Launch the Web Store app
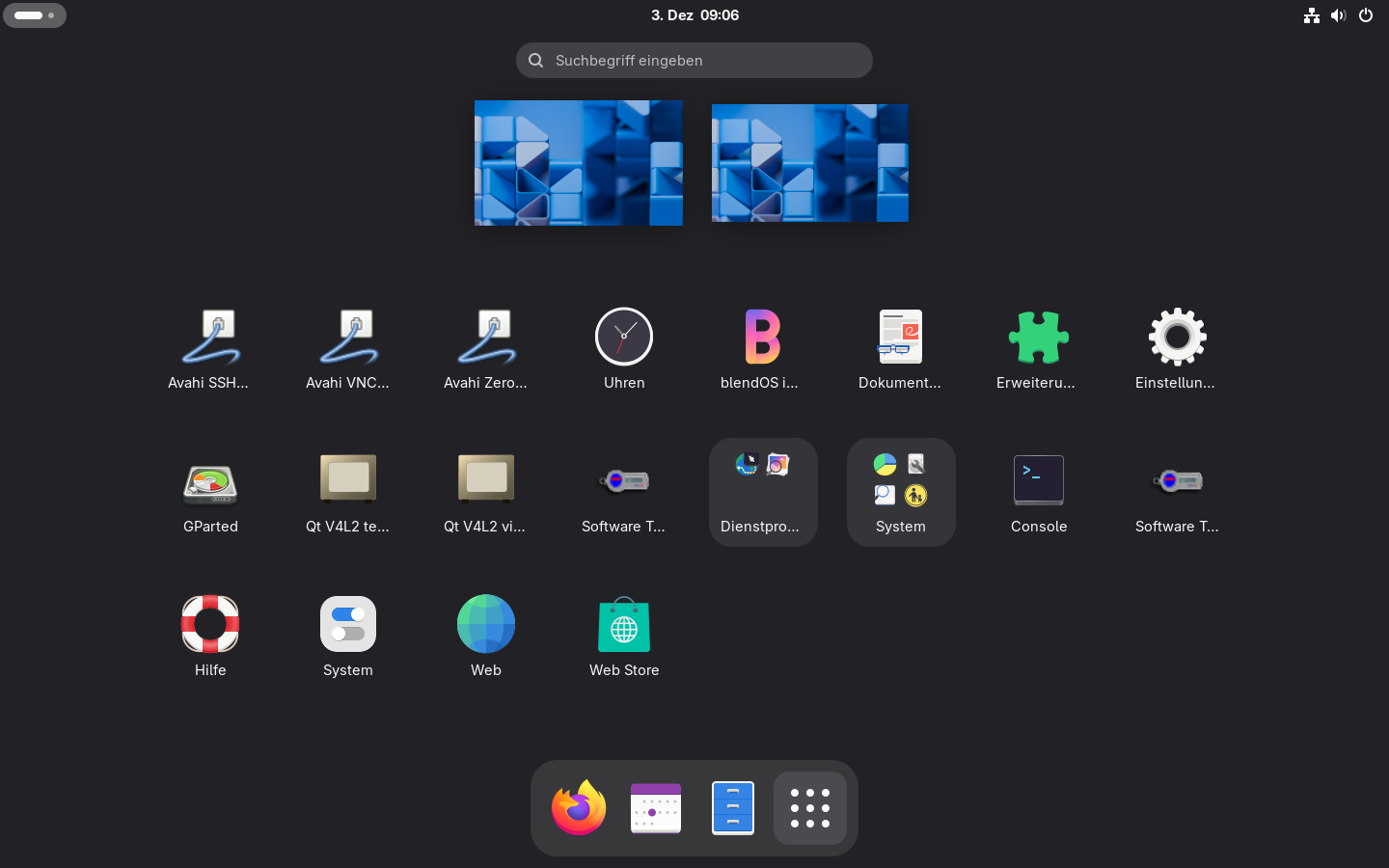 coord(624,636)
